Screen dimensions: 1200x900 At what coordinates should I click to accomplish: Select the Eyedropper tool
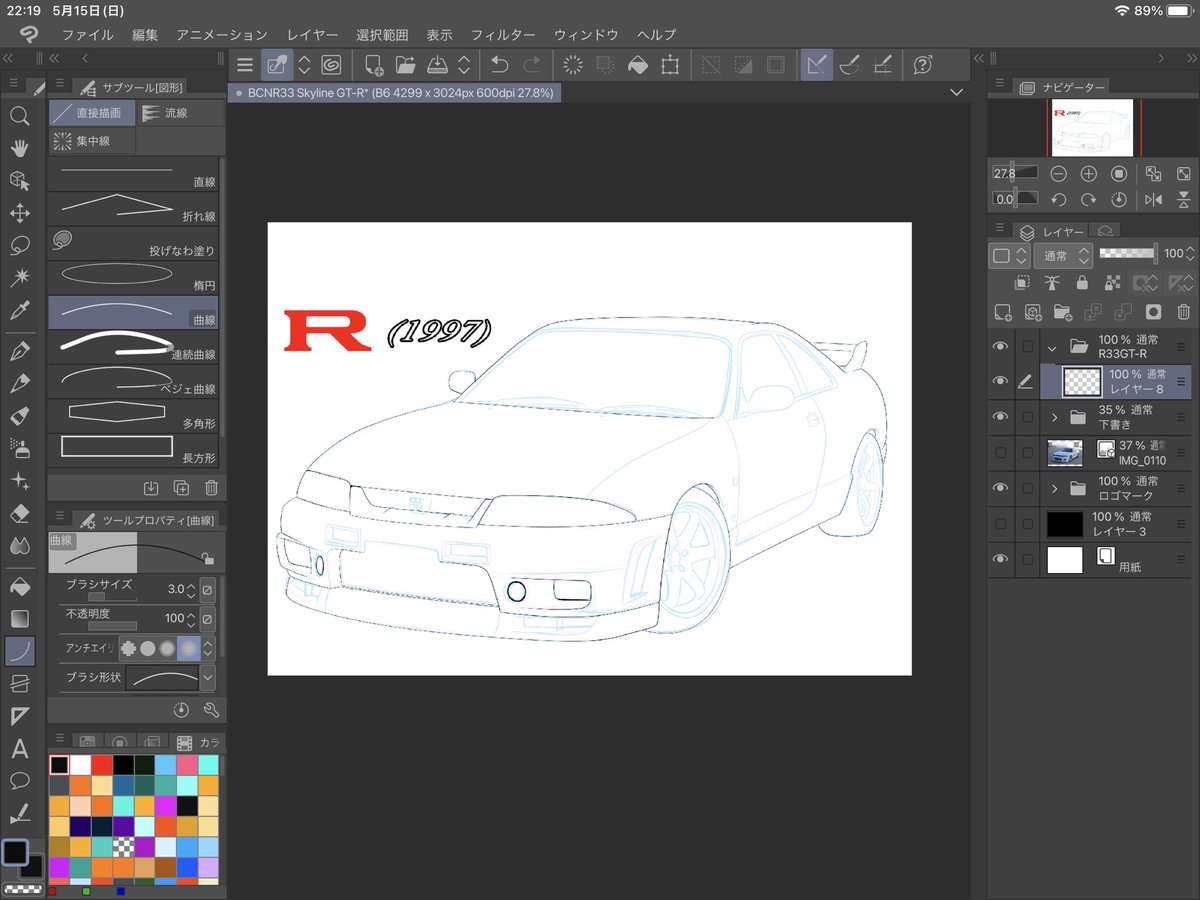(19, 310)
